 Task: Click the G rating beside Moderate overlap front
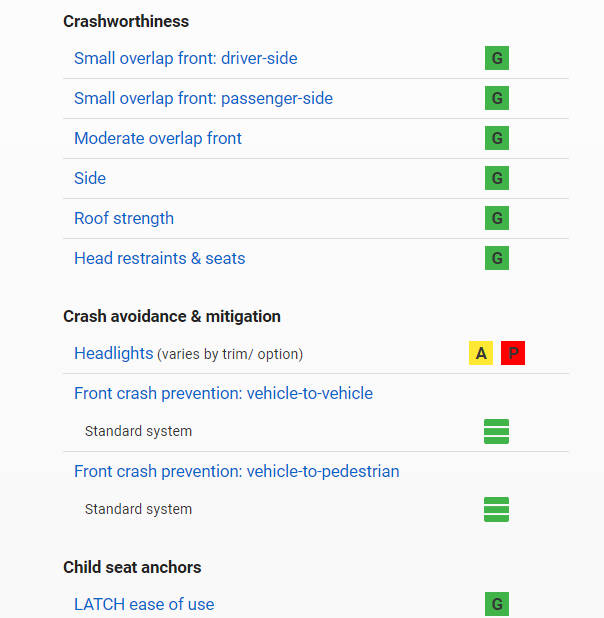(x=497, y=138)
